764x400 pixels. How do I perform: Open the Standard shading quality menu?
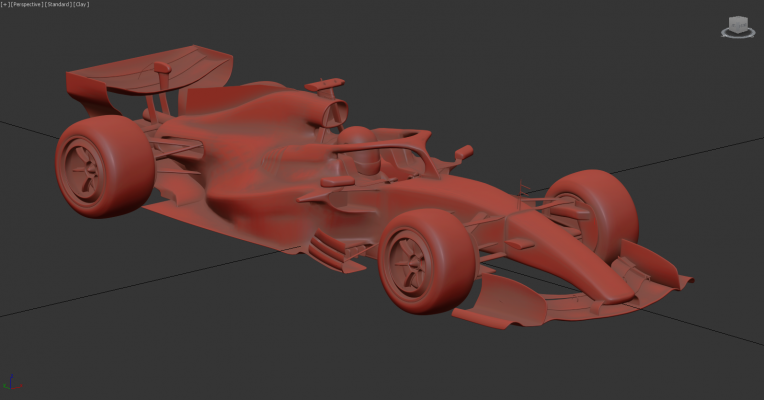tap(56, 4)
